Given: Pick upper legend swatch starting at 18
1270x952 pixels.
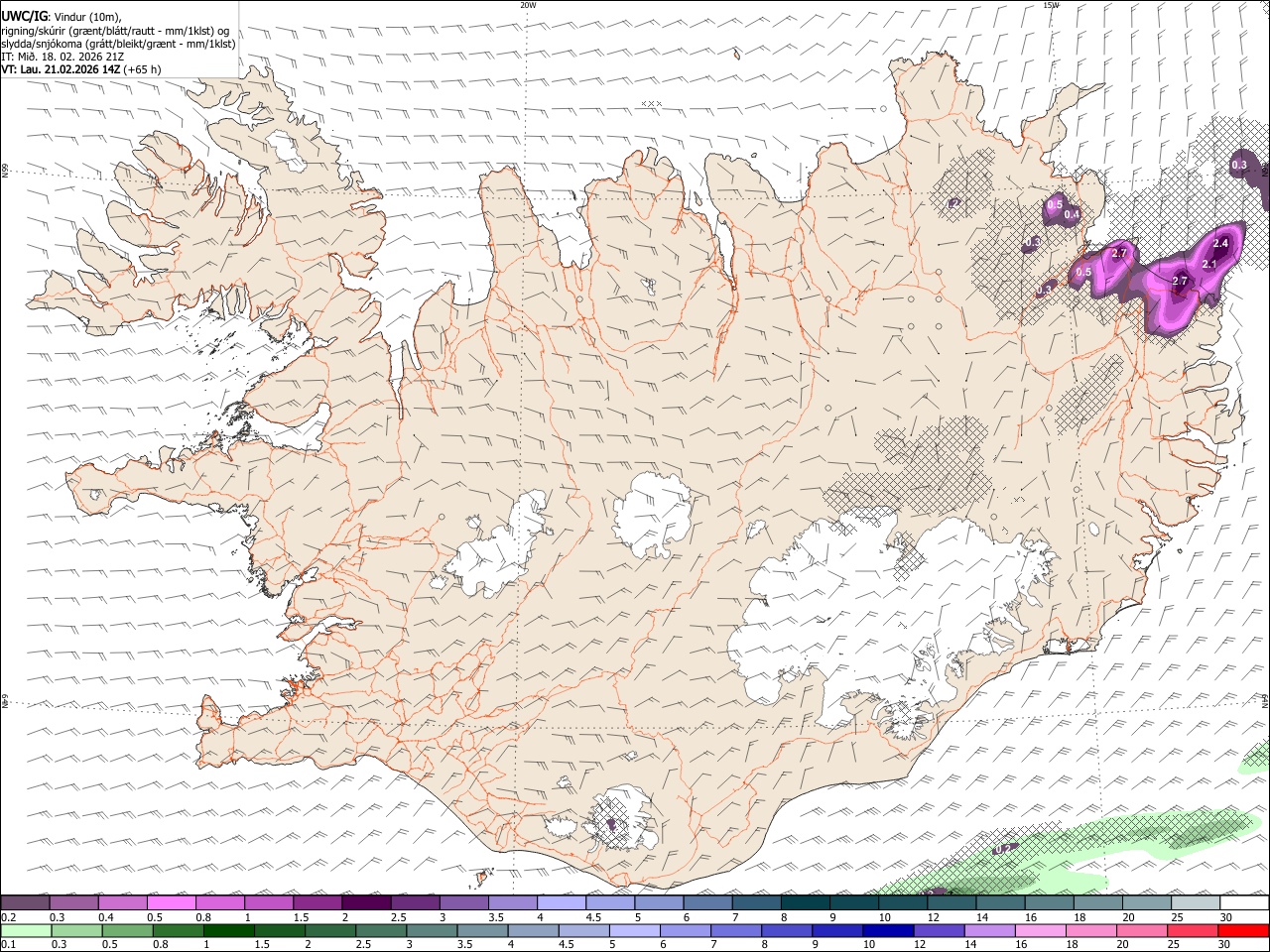Looking at the screenshot, I should 1097,902.
